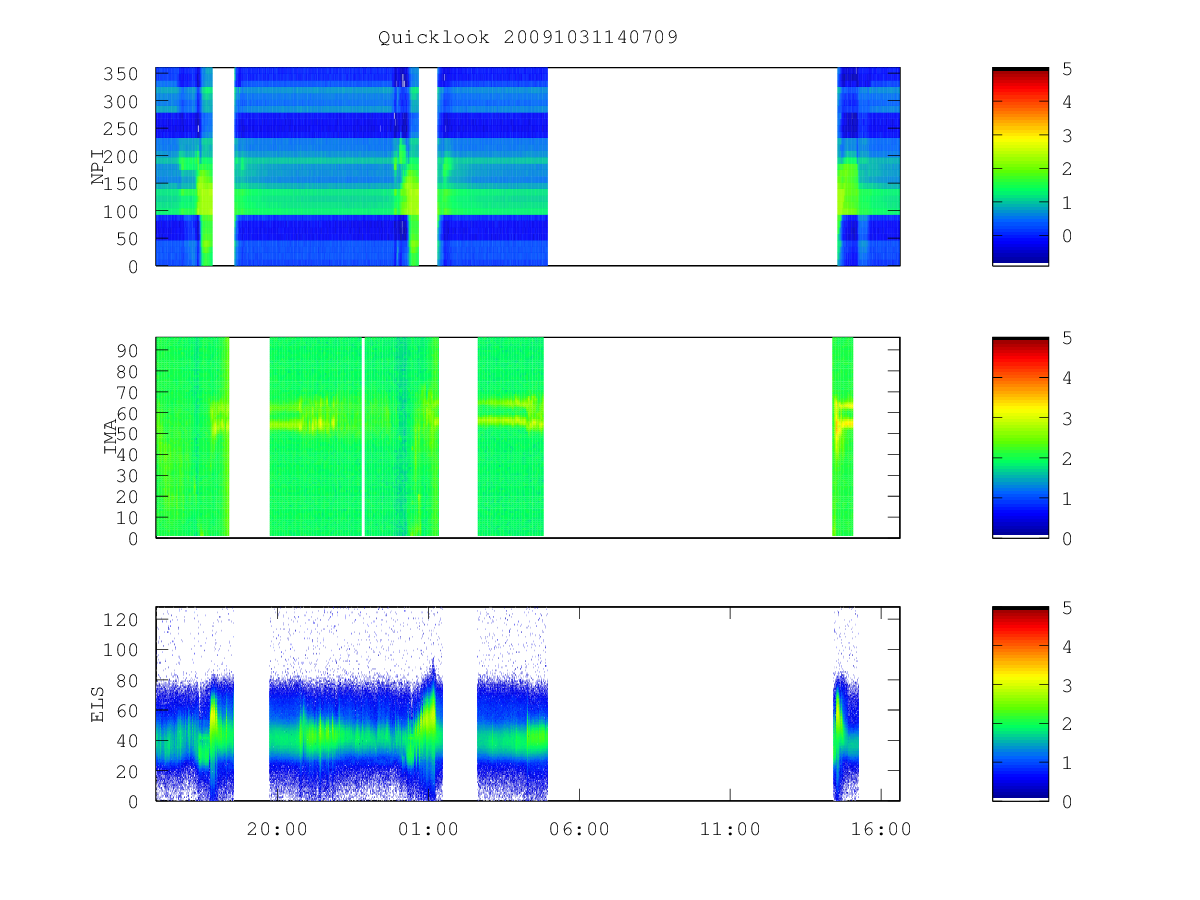Screen dimensions: 1200x900
Task: Click the 3 label on NPI colorbar
Action: [x=1068, y=135]
